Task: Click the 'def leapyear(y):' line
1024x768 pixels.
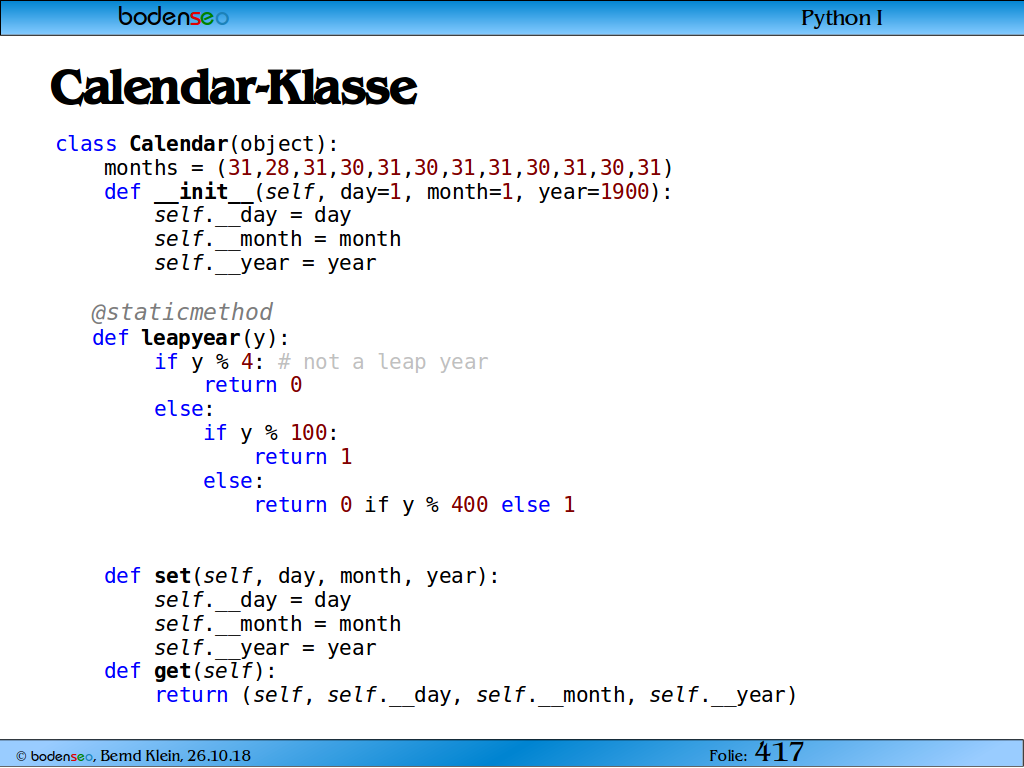Action: [x=191, y=338]
